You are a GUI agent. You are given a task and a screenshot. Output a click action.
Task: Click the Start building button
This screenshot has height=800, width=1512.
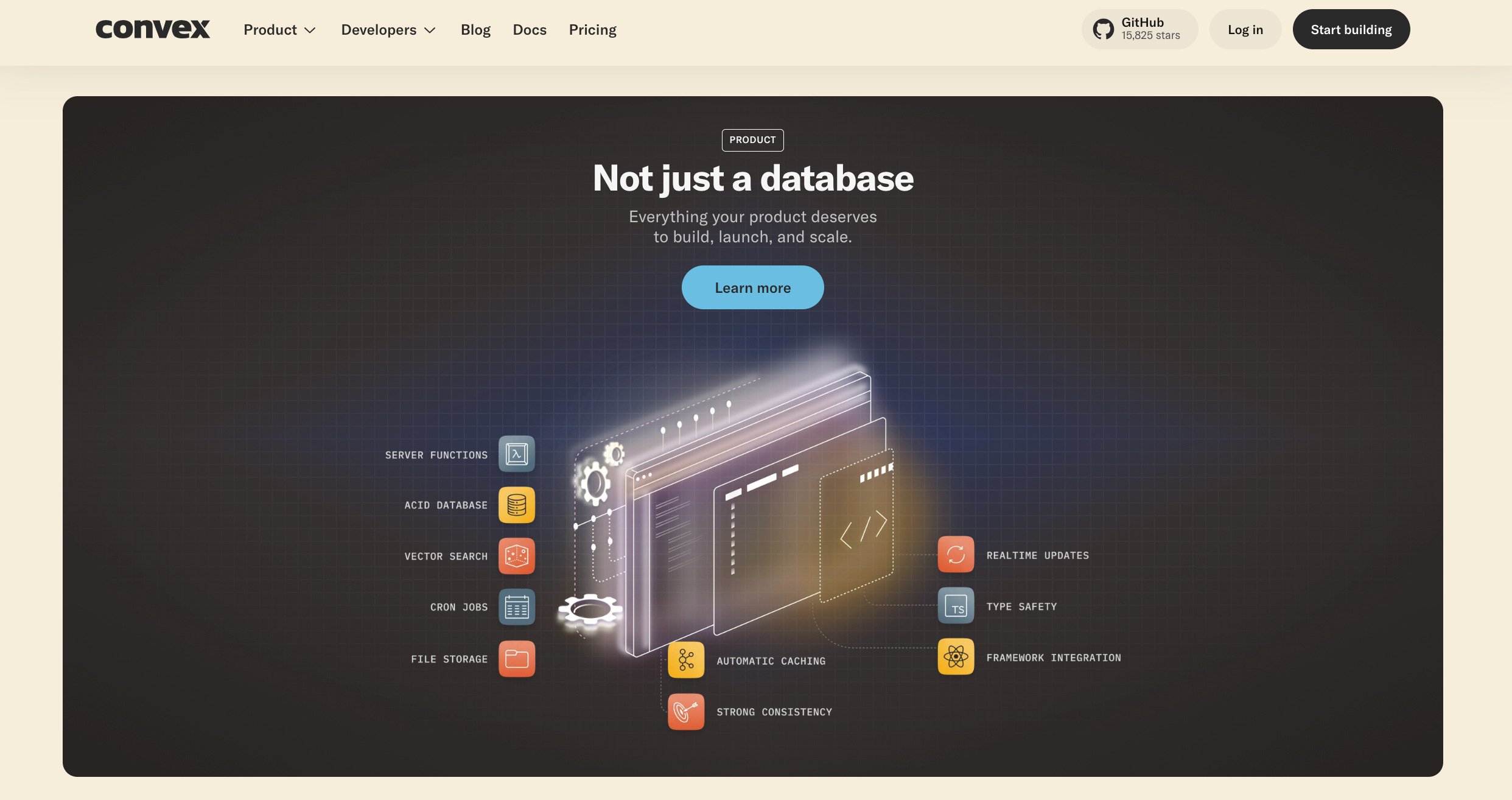(1351, 30)
